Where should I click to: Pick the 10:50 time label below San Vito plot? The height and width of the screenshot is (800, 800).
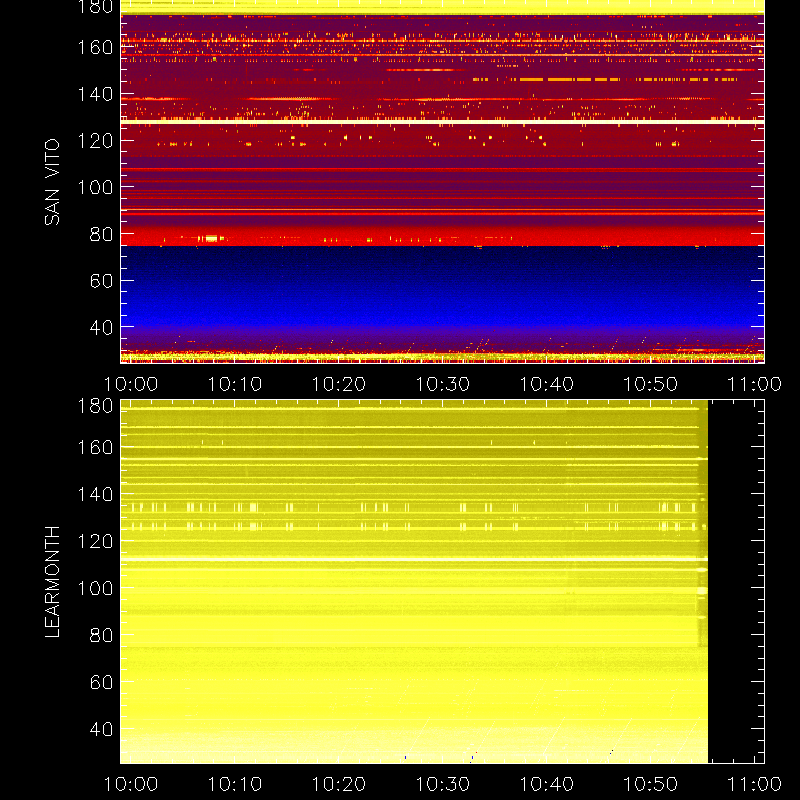651,384
